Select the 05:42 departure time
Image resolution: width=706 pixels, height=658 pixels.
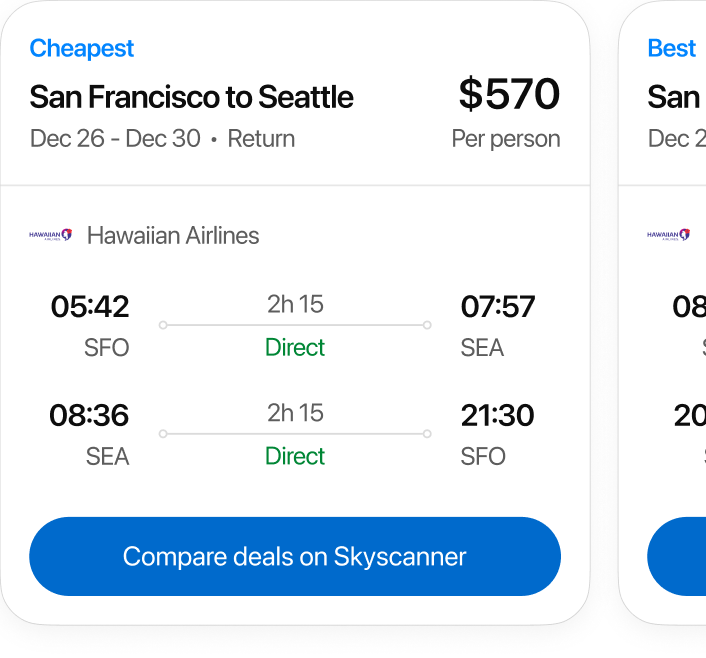coord(90,306)
